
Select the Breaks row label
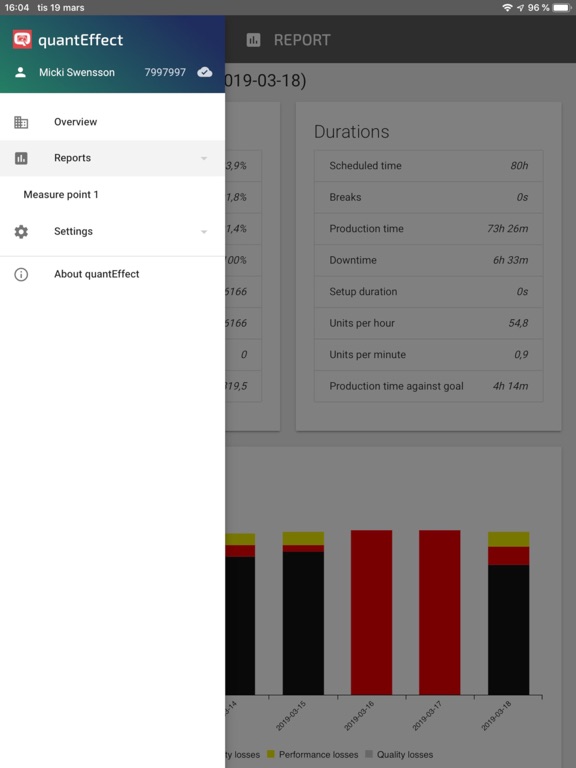[345, 197]
